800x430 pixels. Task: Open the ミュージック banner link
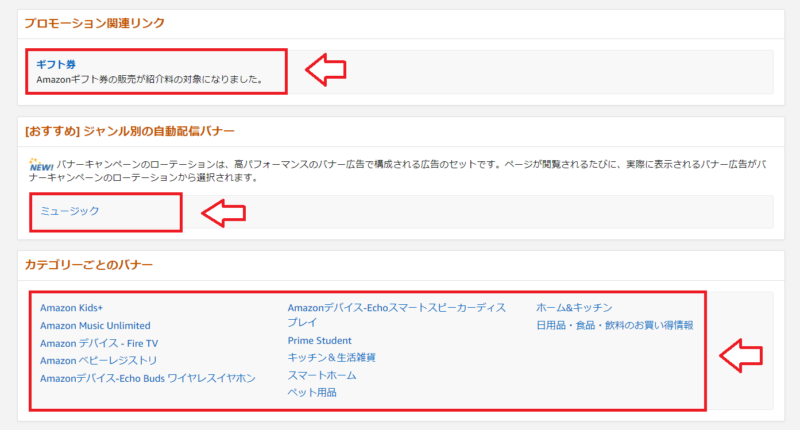pyautogui.click(x=70, y=211)
